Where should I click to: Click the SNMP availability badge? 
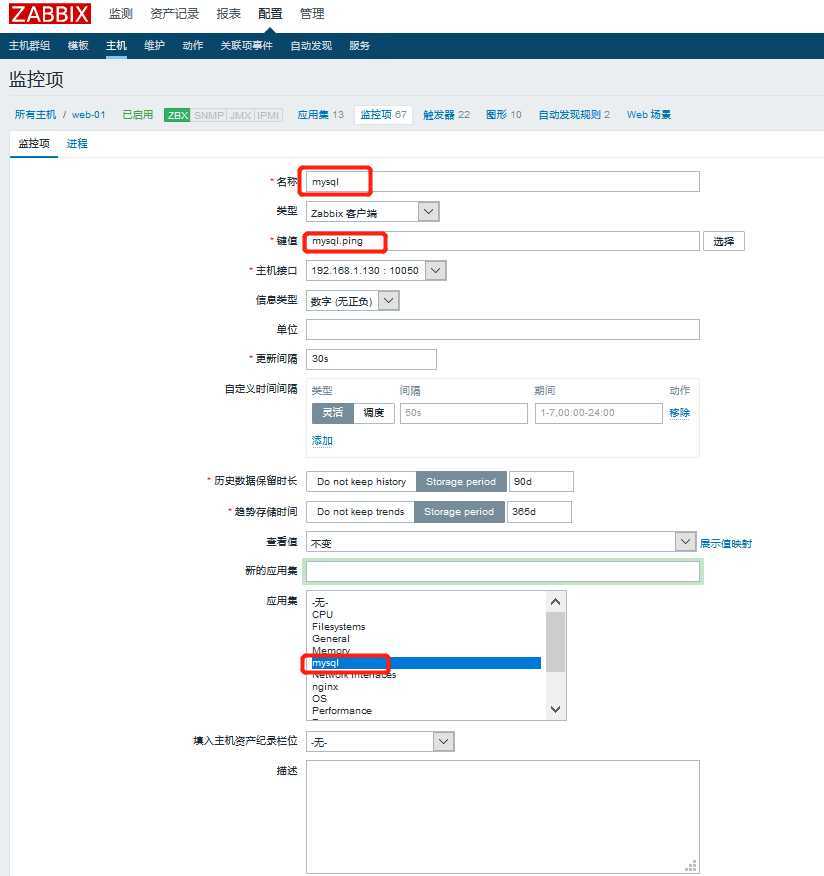tap(209, 115)
